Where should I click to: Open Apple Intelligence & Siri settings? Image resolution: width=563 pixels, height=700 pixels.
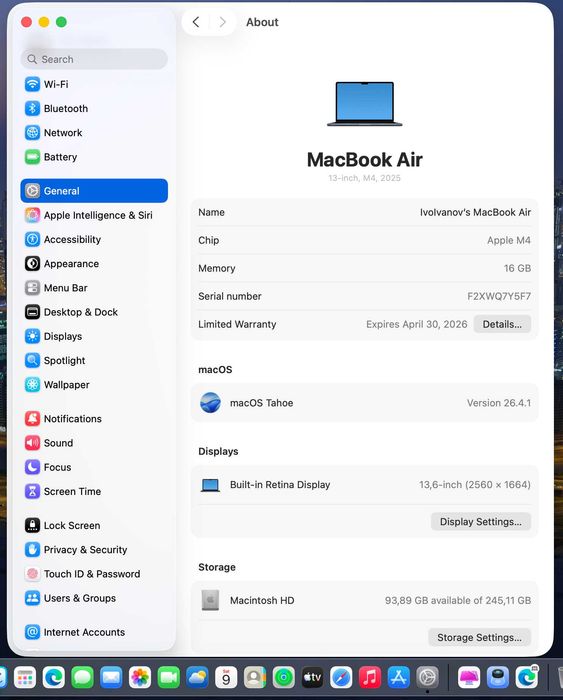coord(94,215)
